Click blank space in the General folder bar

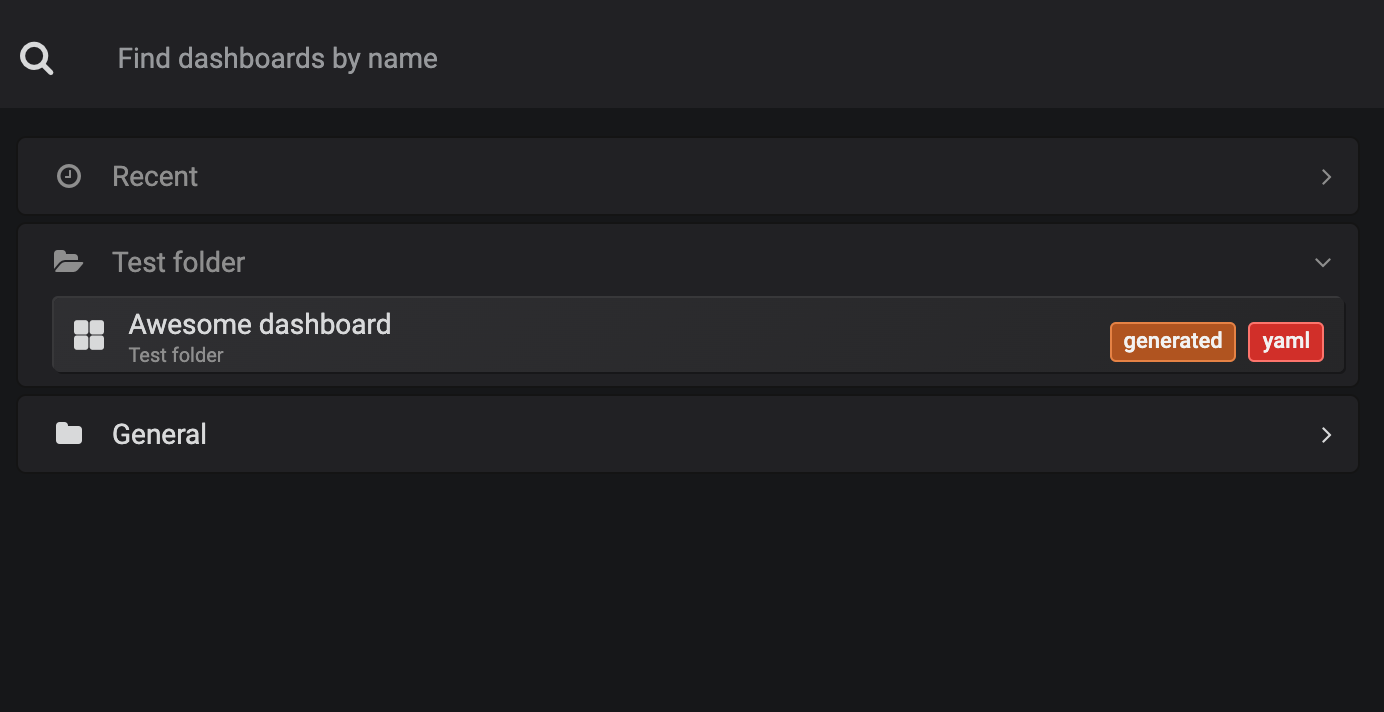(750, 434)
